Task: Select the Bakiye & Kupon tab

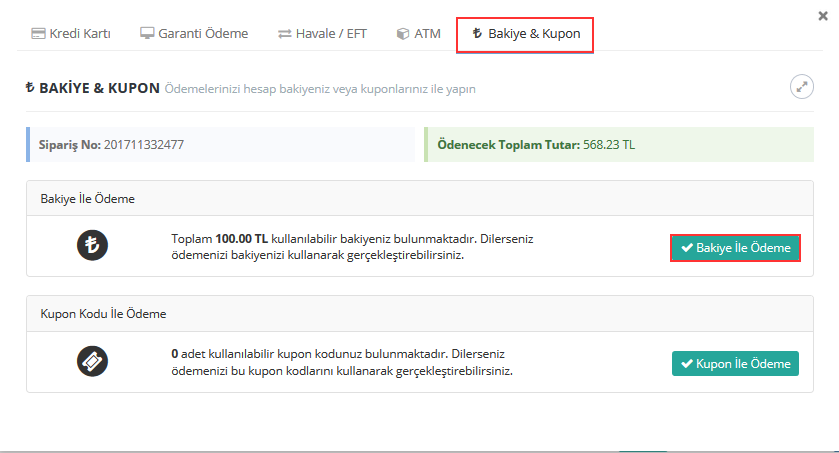Action: 525,34
